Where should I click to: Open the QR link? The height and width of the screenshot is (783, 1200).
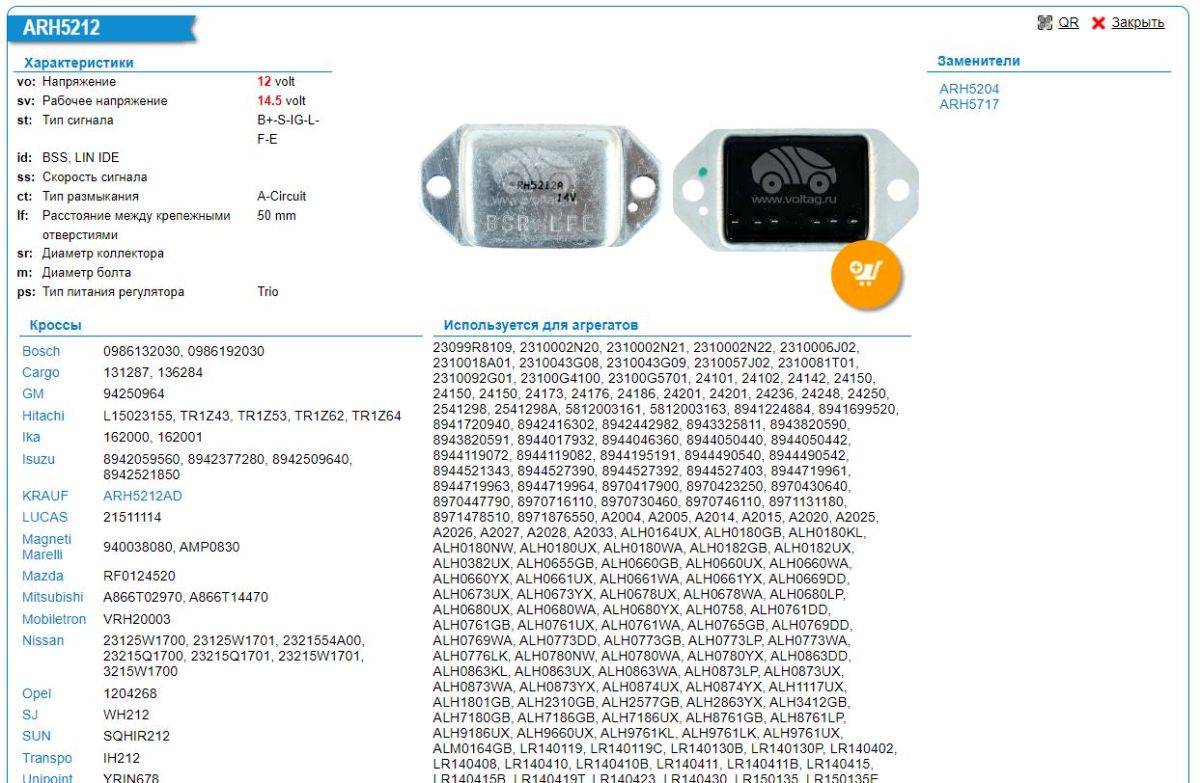point(1069,23)
